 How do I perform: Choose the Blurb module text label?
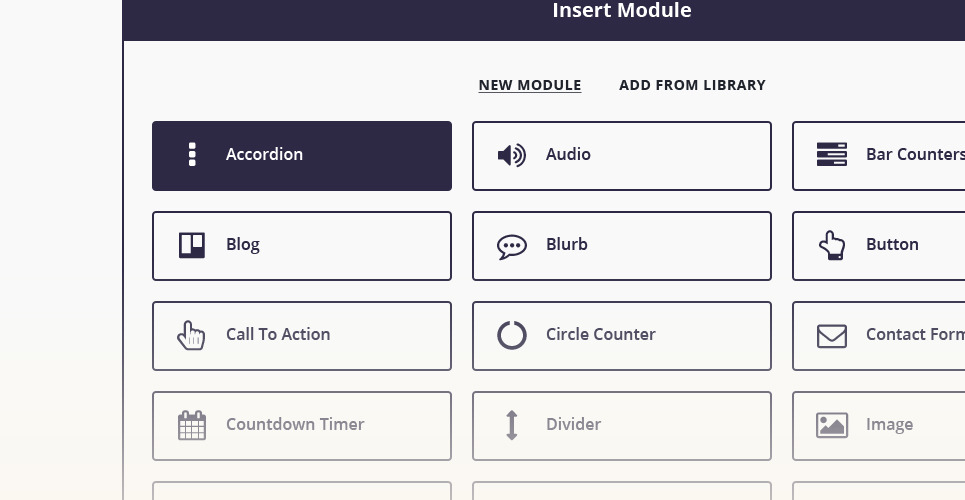click(x=566, y=244)
